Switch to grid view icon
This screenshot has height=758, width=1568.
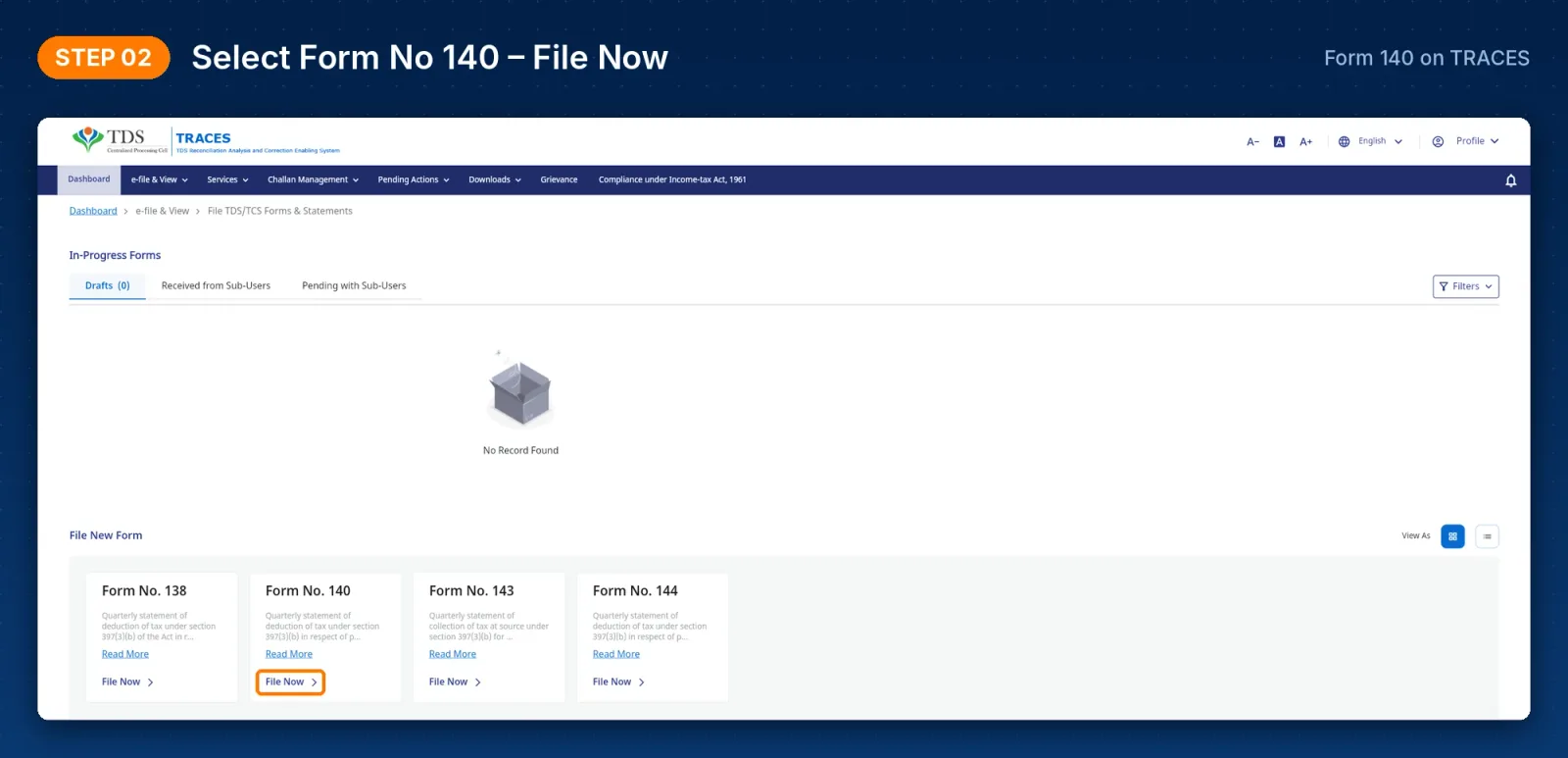[x=1452, y=536]
